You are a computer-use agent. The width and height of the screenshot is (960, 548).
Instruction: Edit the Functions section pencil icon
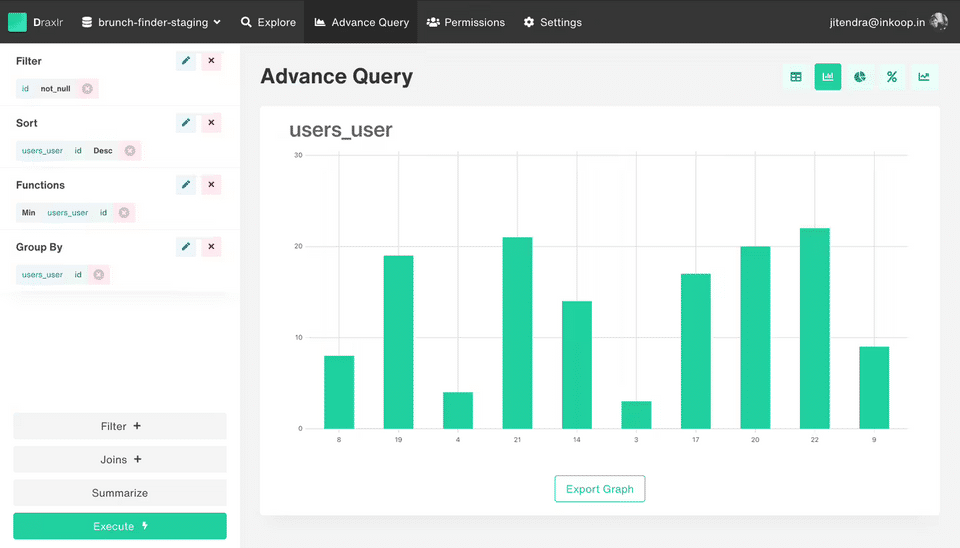tap(186, 184)
